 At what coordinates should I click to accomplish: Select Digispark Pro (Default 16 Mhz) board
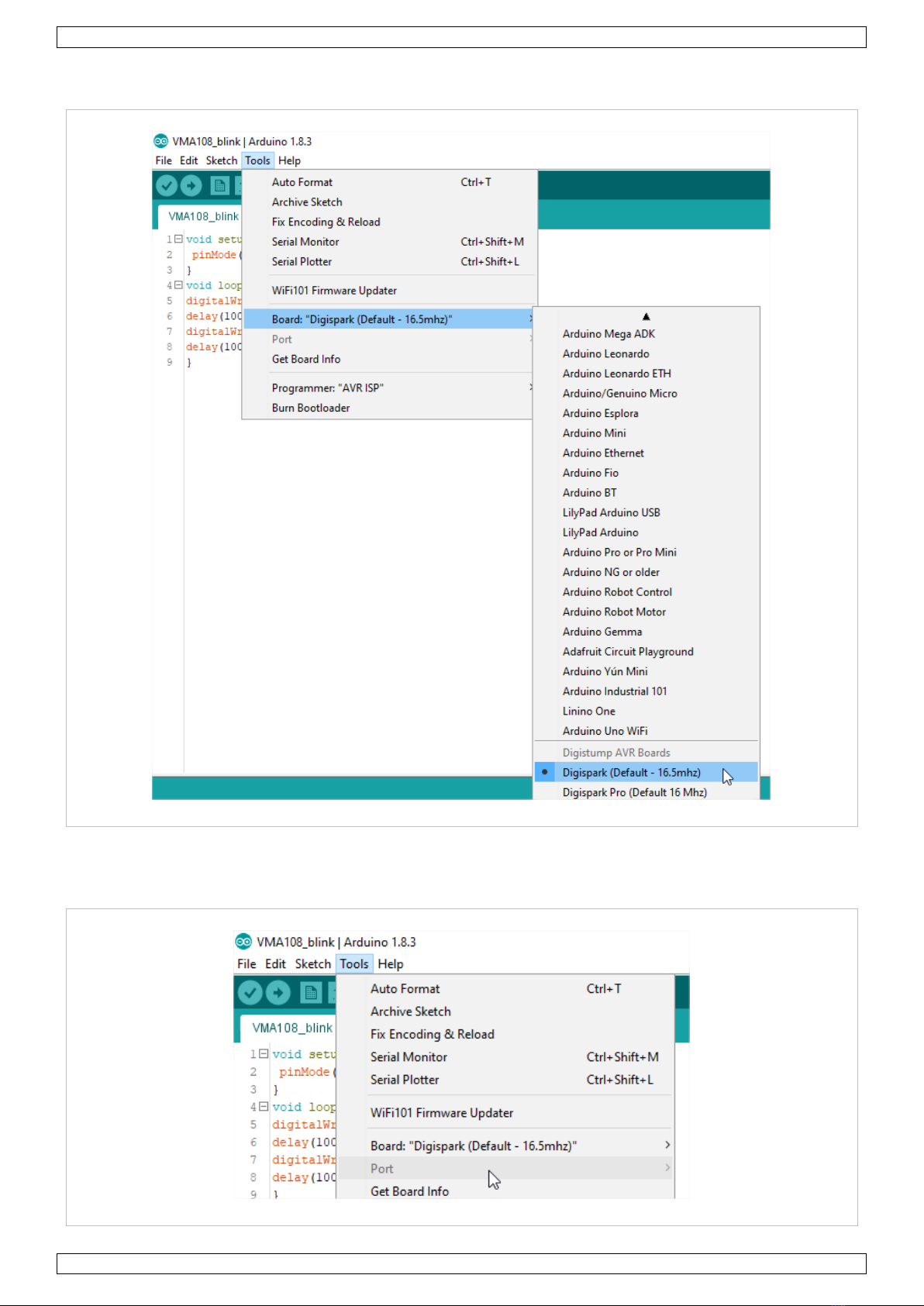(646, 792)
